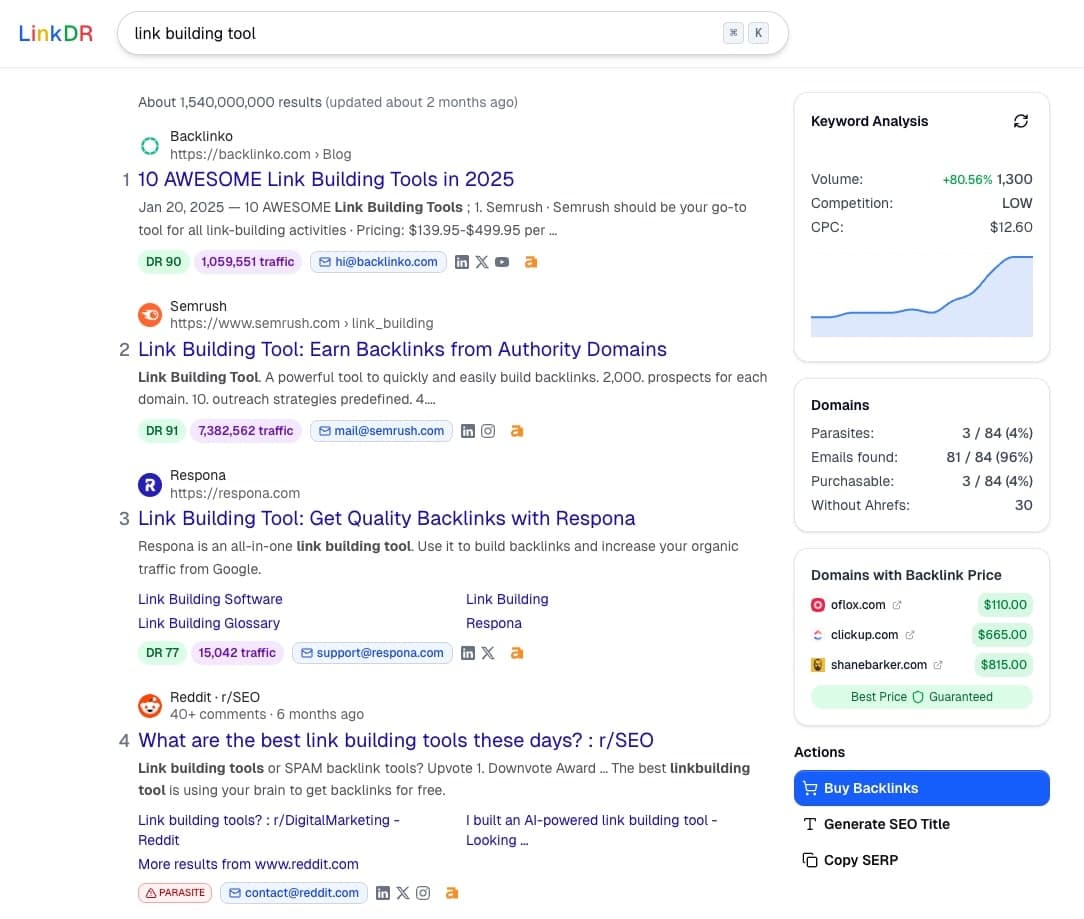Click the hi@backlinko.com email badge

point(378,262)
